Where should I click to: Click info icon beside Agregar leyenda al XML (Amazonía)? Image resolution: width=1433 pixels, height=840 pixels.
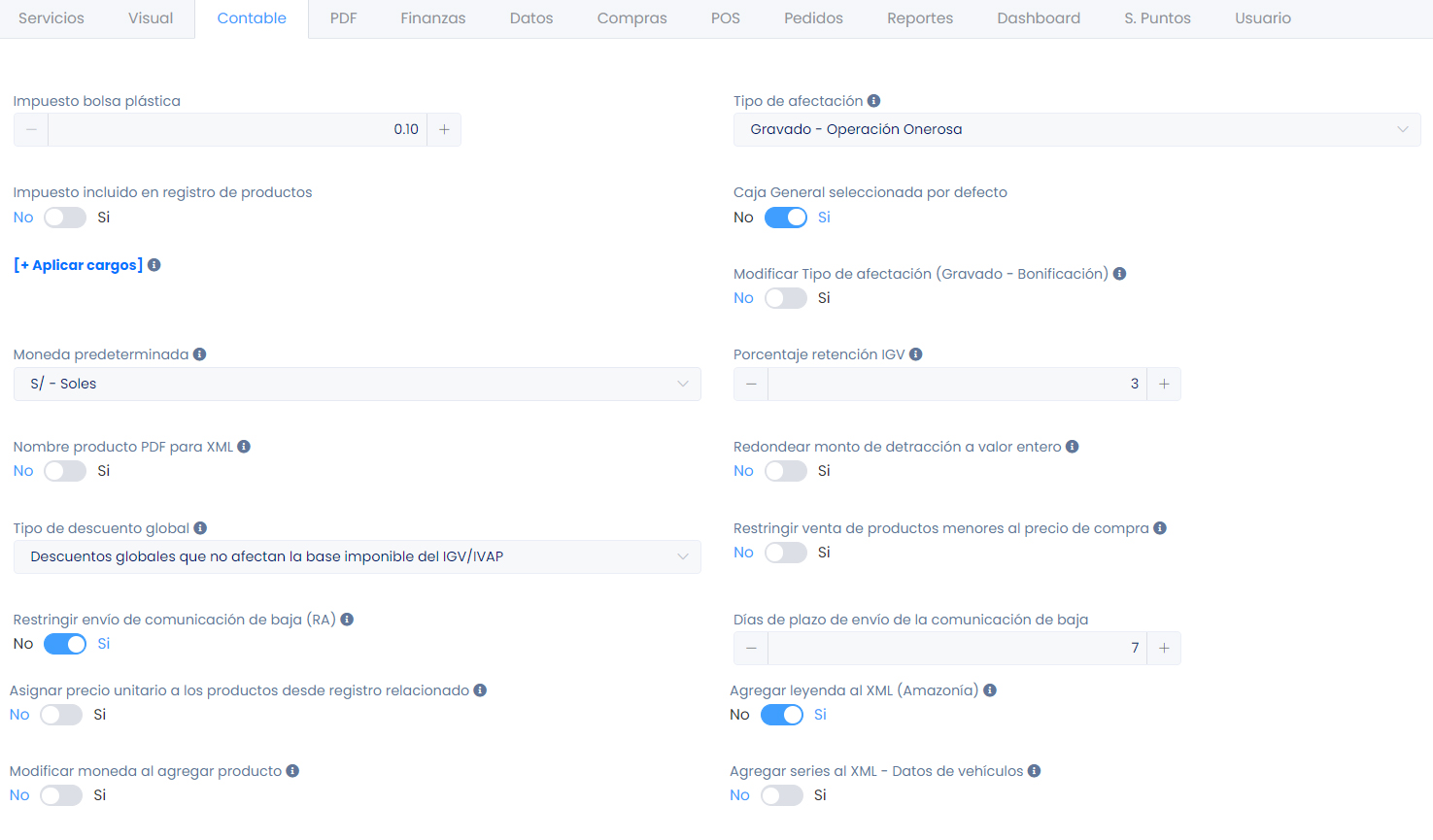(x=990, y=690)
